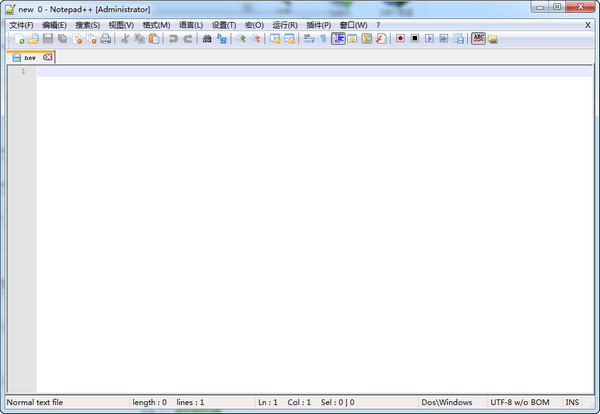Click the Stop recording square icon
The height and width of the screenshot is (414, 600).
(414, 39)
